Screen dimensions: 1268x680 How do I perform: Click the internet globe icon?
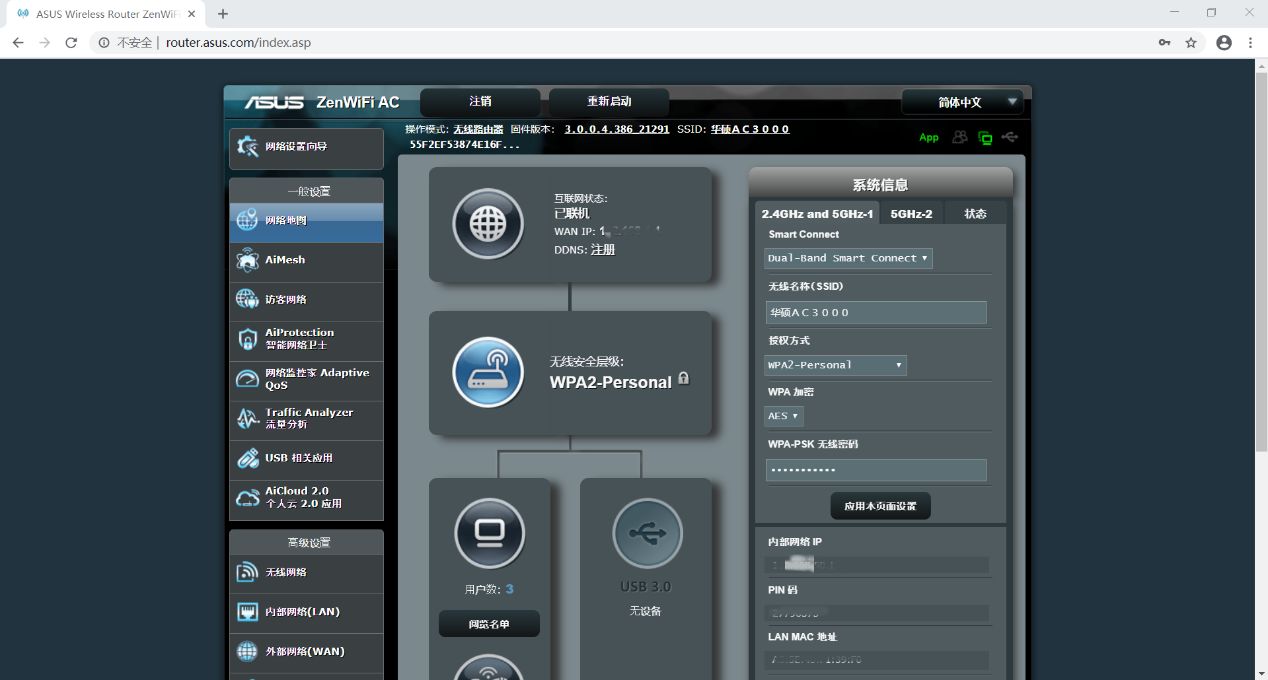(488, 224)
